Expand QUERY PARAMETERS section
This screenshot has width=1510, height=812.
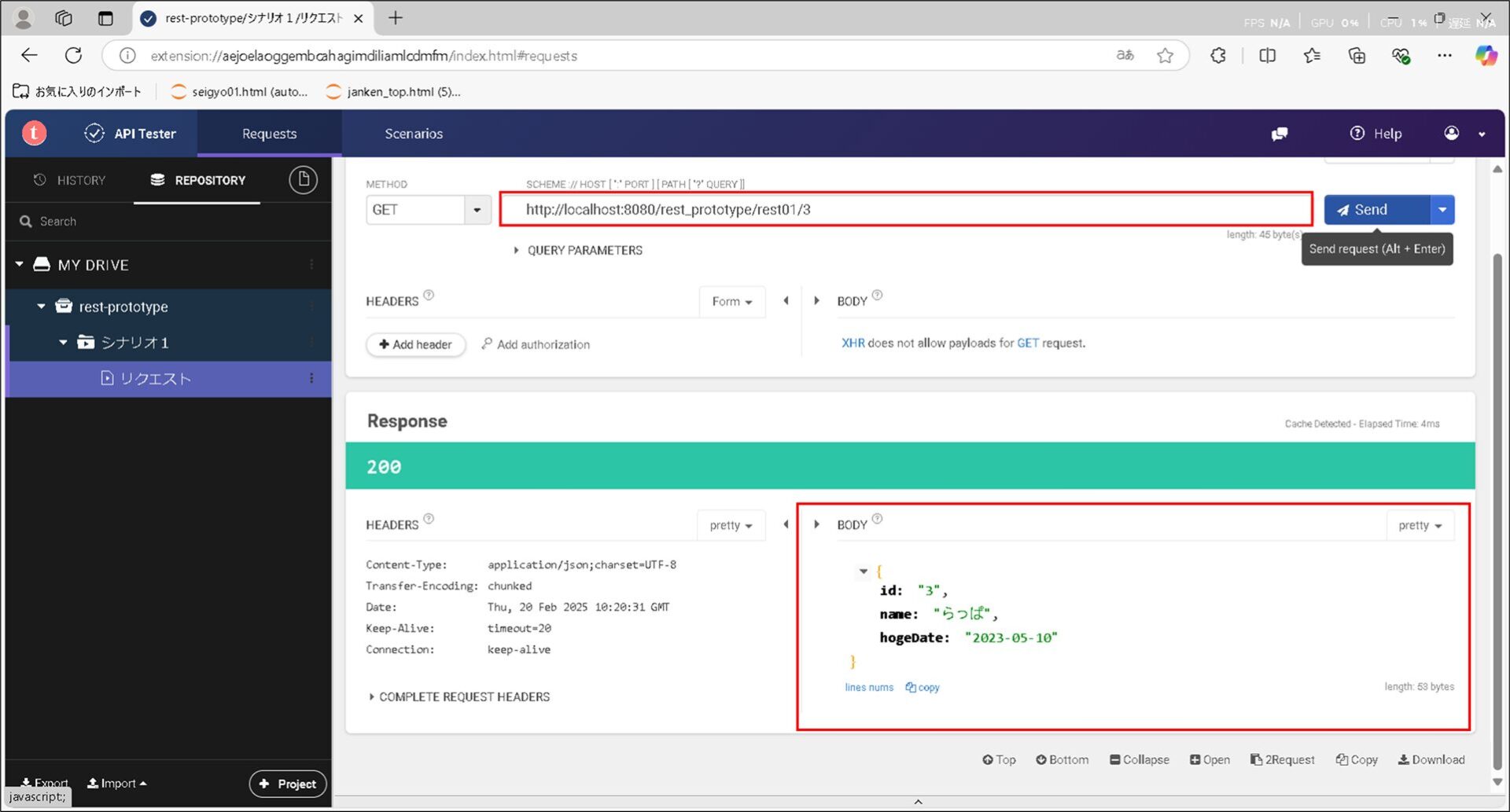point(578,250)
